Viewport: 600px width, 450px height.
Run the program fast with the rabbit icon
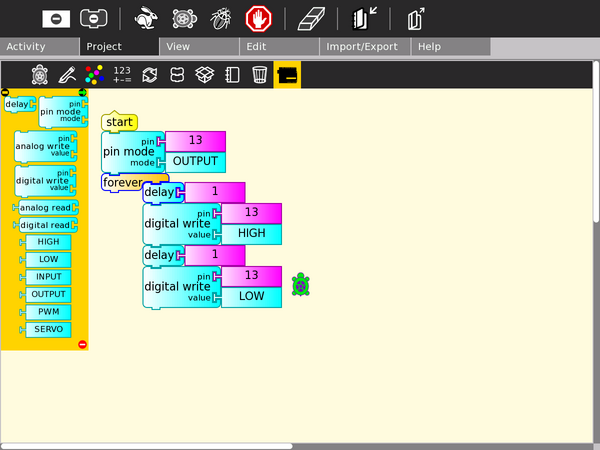pos(147,18)
